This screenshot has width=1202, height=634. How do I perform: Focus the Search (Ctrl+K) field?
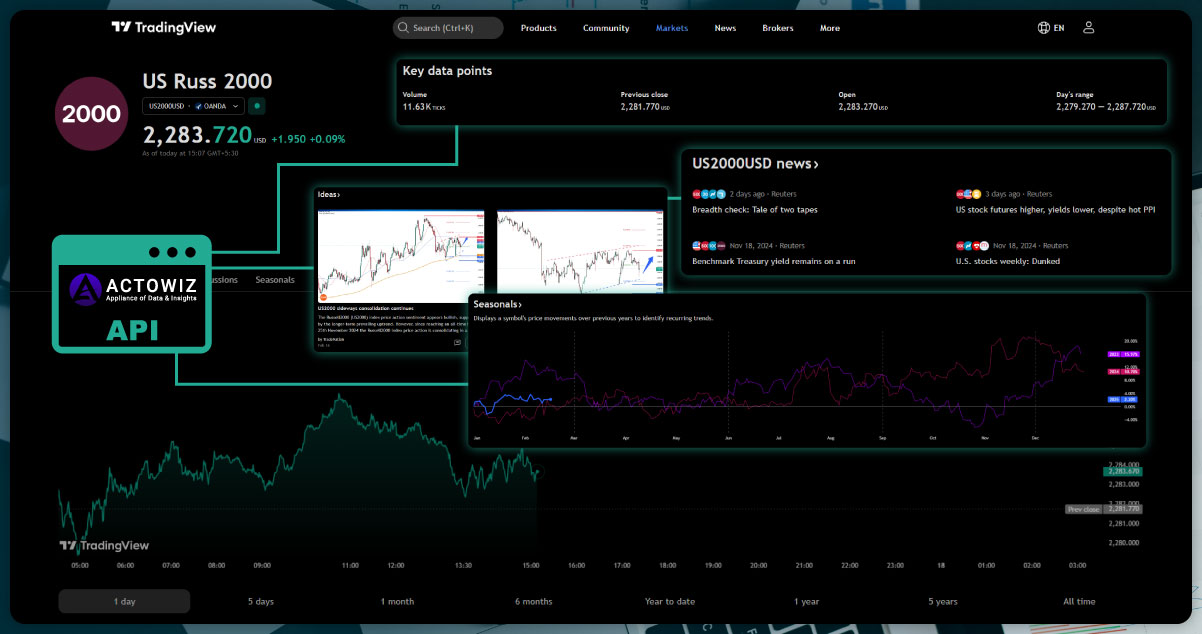point(448,28)
